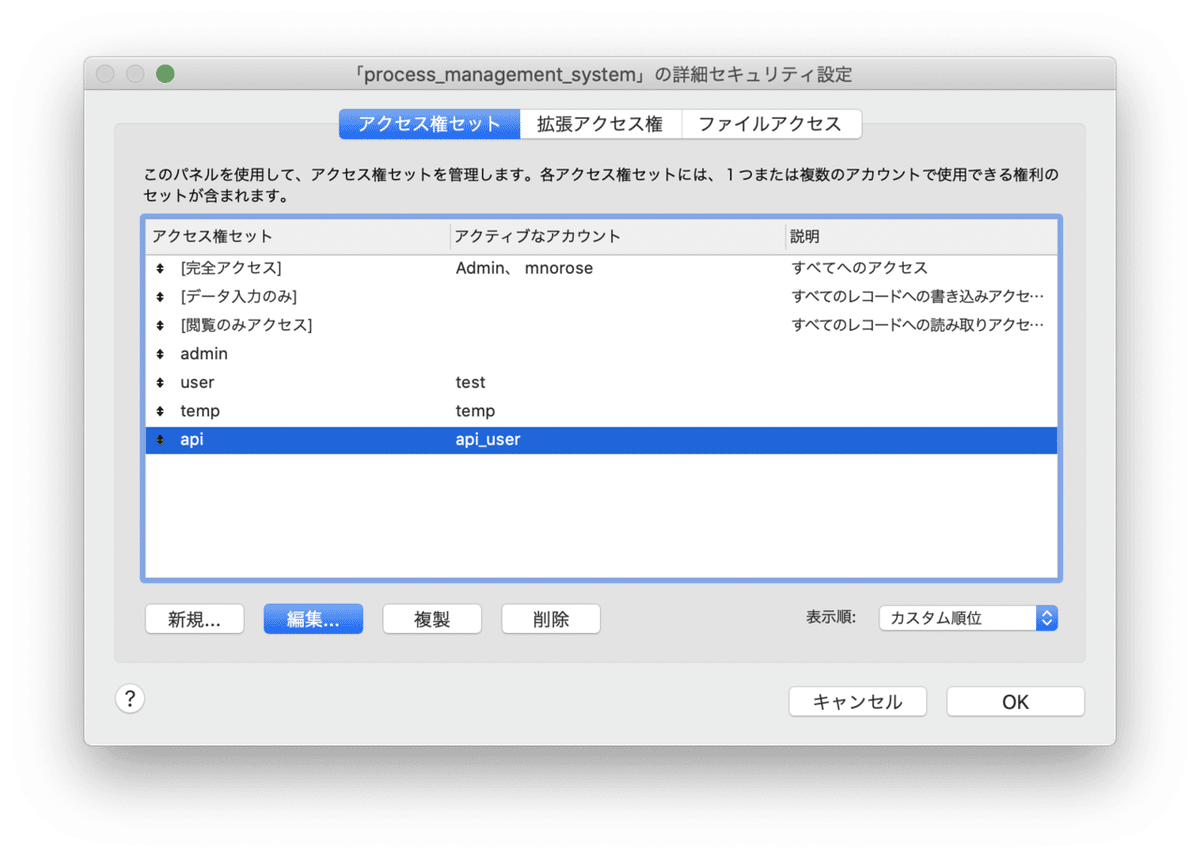Click the reorder arrows beside [データ入力のみ]
Screen dimensions: 1200x857
[x=159, y=296]
